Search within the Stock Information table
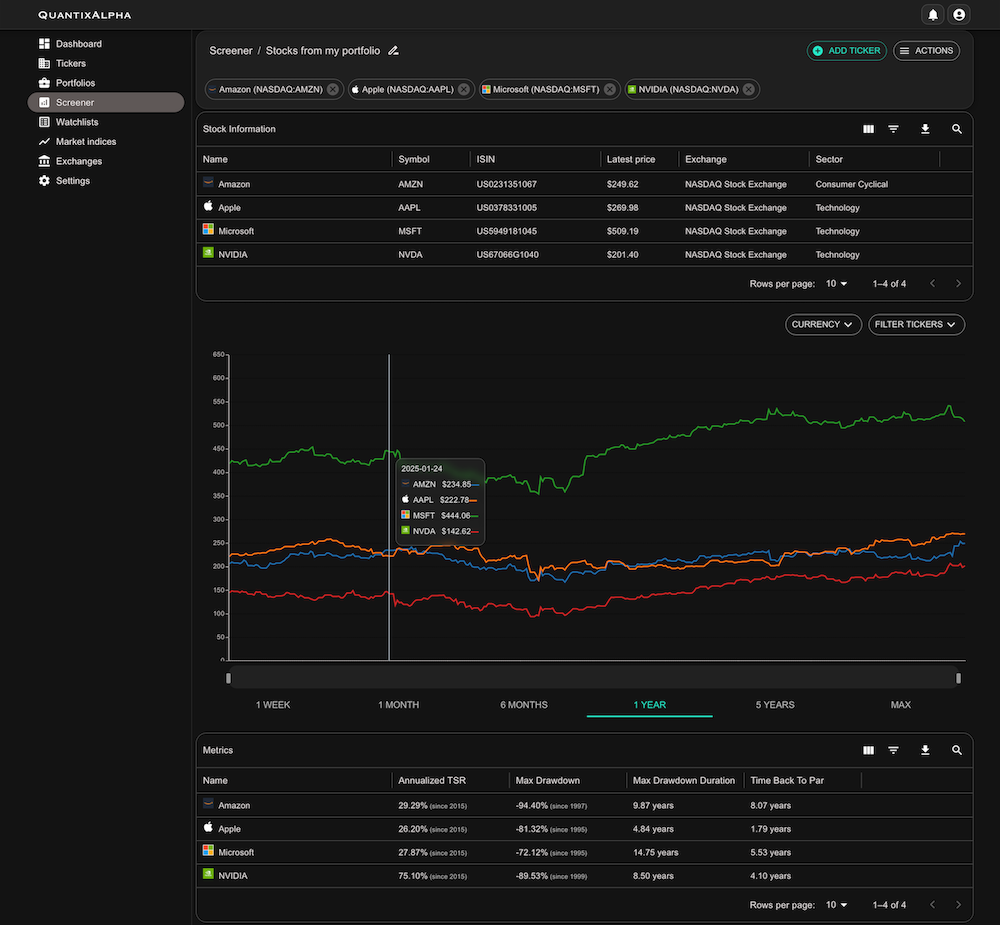This screenshot has width=1000, height=925. pos(957,129)
